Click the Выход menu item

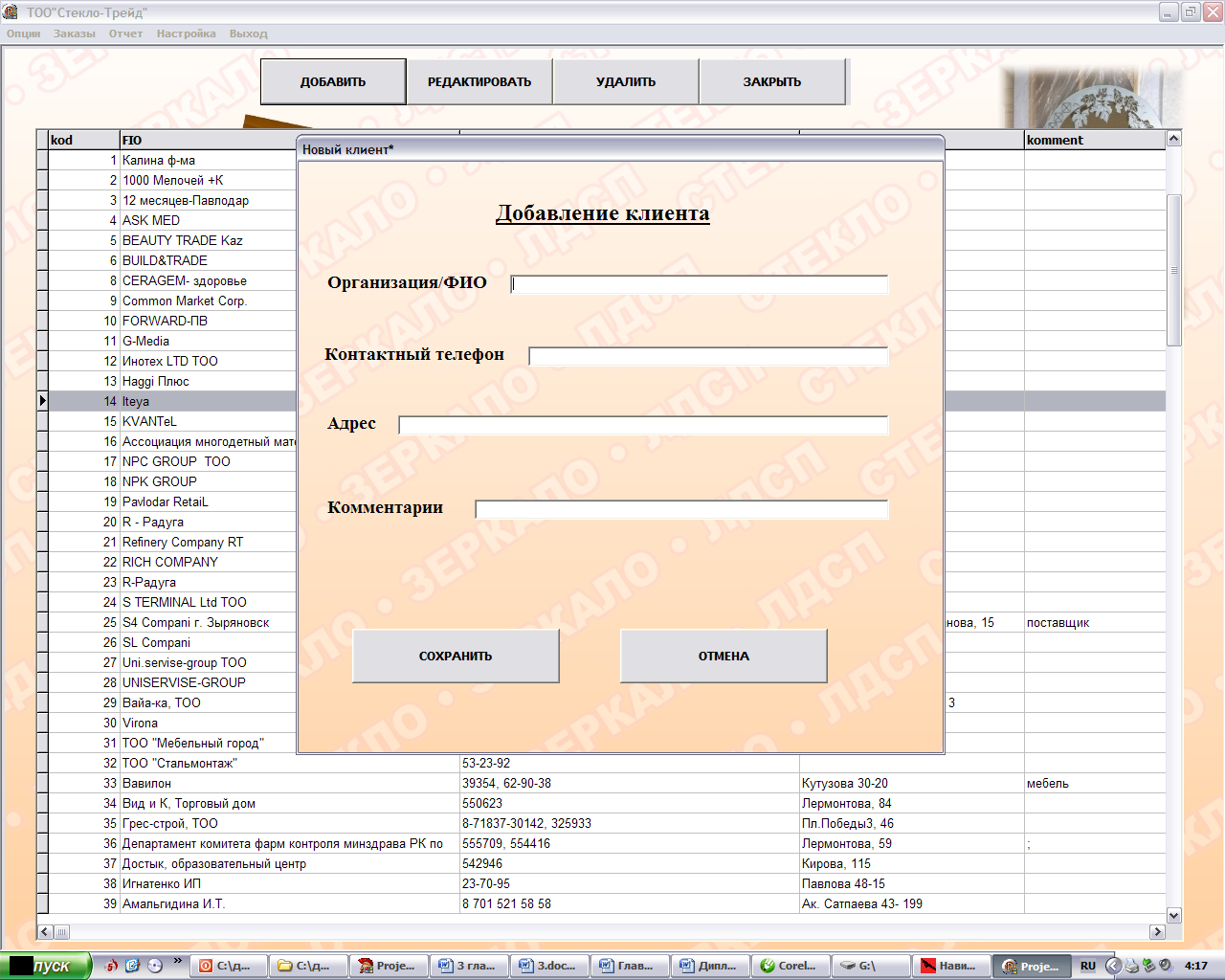coord(249,33)
